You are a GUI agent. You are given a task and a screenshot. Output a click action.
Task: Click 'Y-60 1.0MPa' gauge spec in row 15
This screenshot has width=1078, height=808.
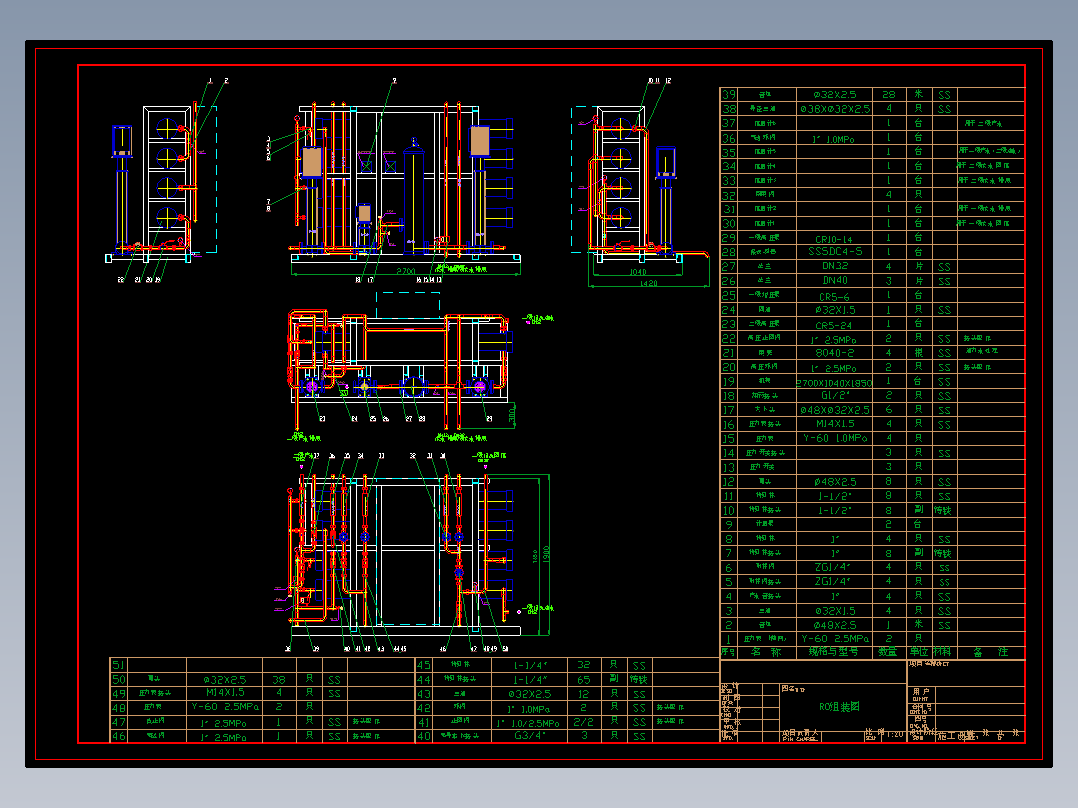[835, 439]
